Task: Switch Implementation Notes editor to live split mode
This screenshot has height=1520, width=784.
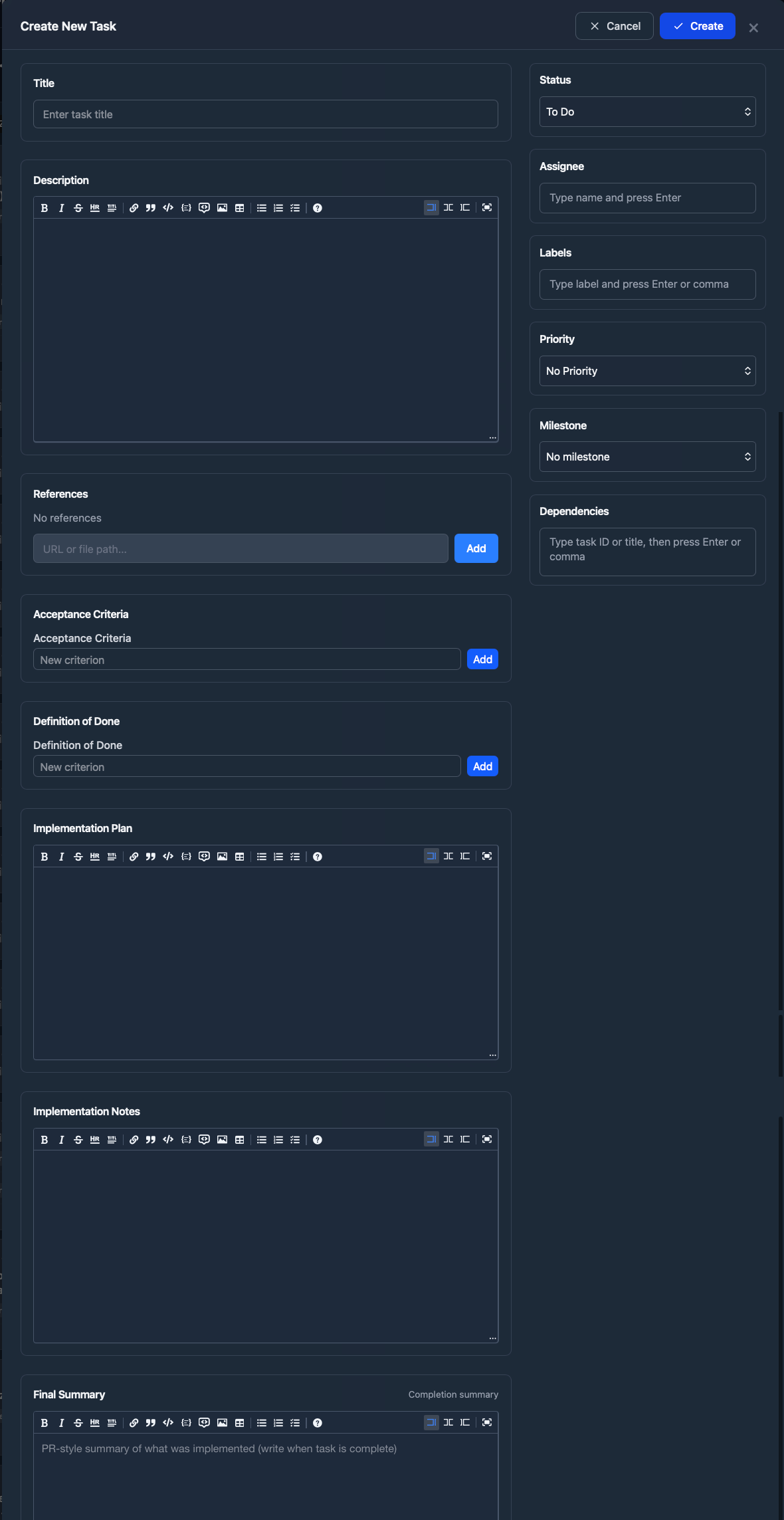Action: point(448,1139)
